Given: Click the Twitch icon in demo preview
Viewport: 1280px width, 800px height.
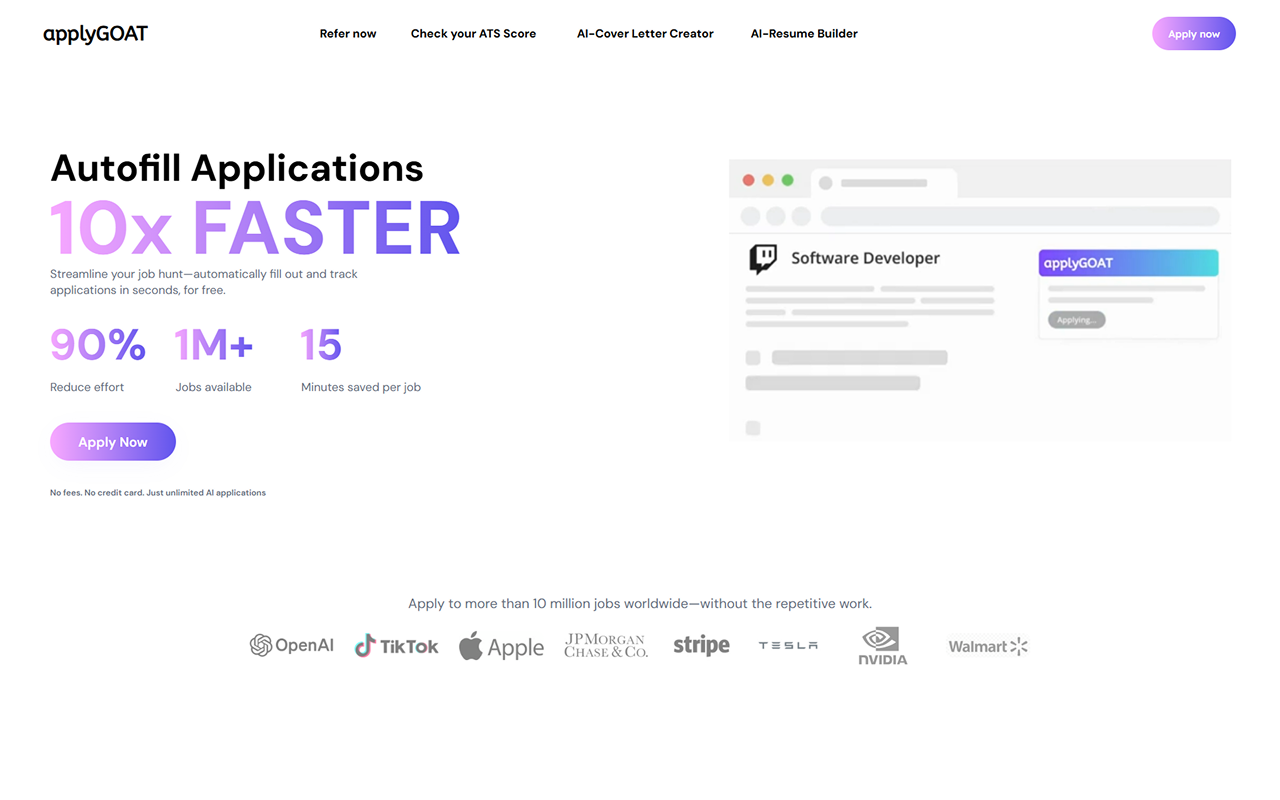Looking at the screenshot, I should tap(763, 259).
